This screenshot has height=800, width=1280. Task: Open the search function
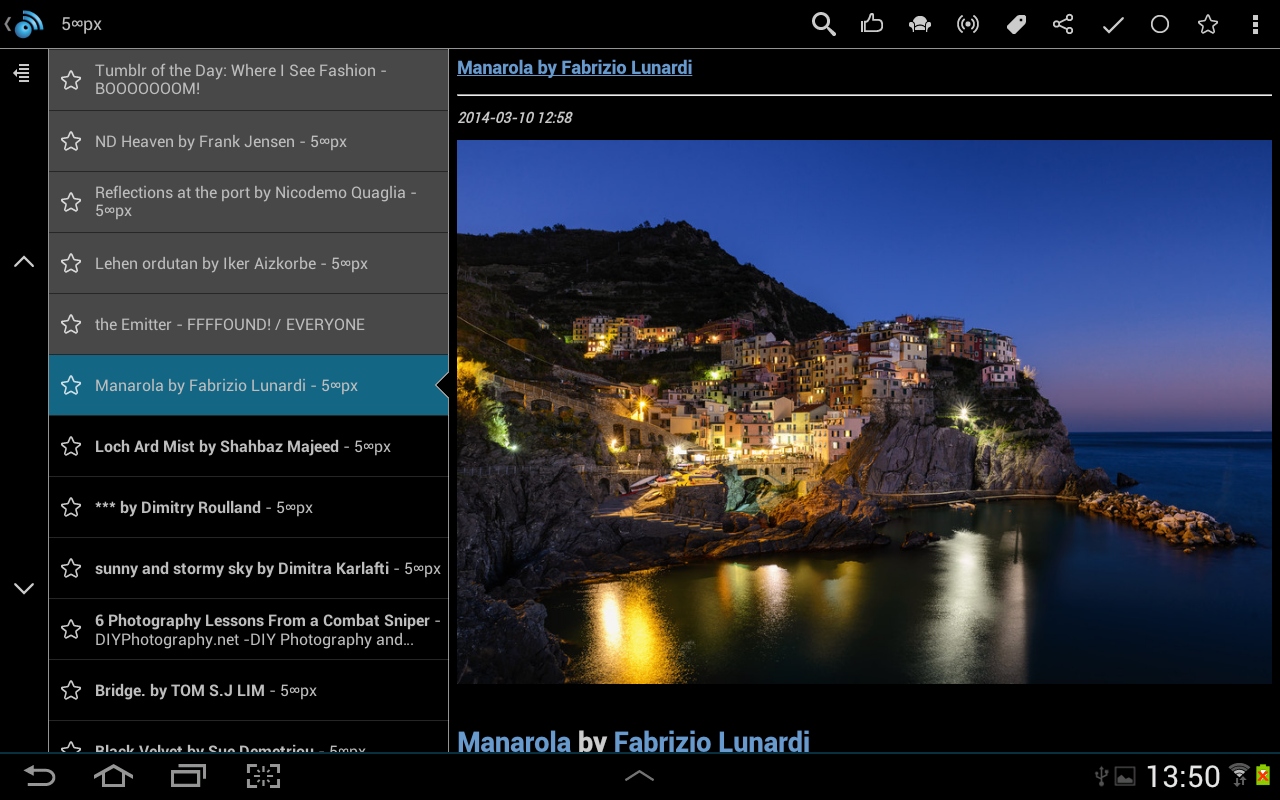point(823,23)
